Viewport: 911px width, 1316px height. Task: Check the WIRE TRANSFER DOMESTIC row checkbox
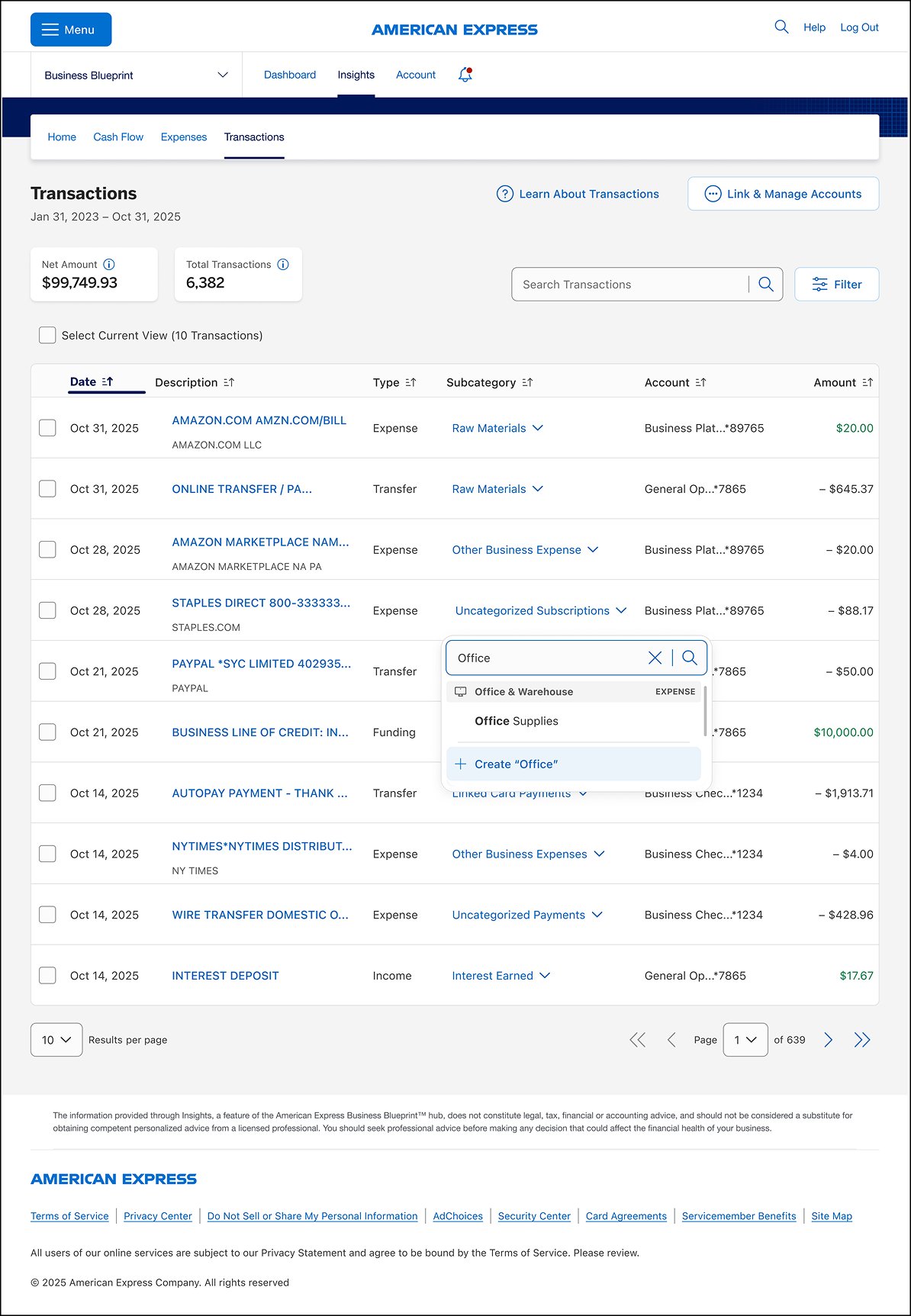coord(47,915)
